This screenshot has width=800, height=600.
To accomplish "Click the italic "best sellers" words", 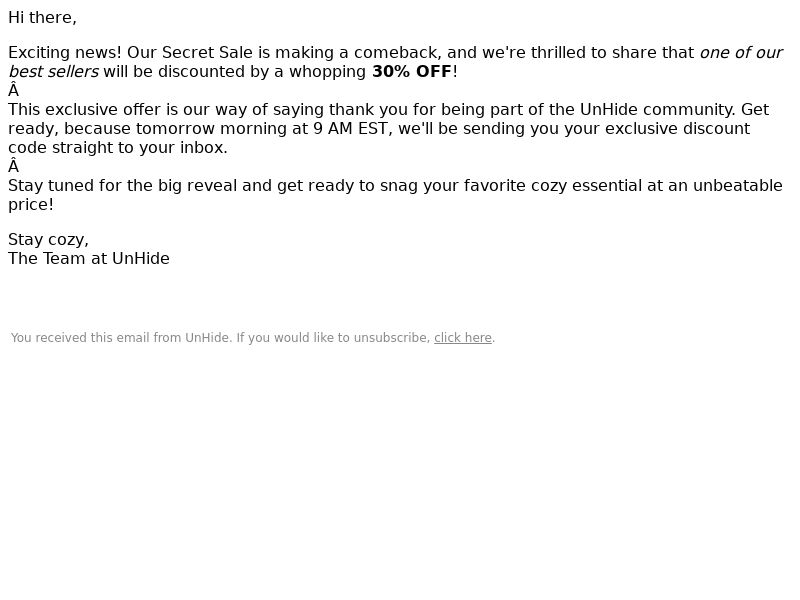I will pos(53,72).
